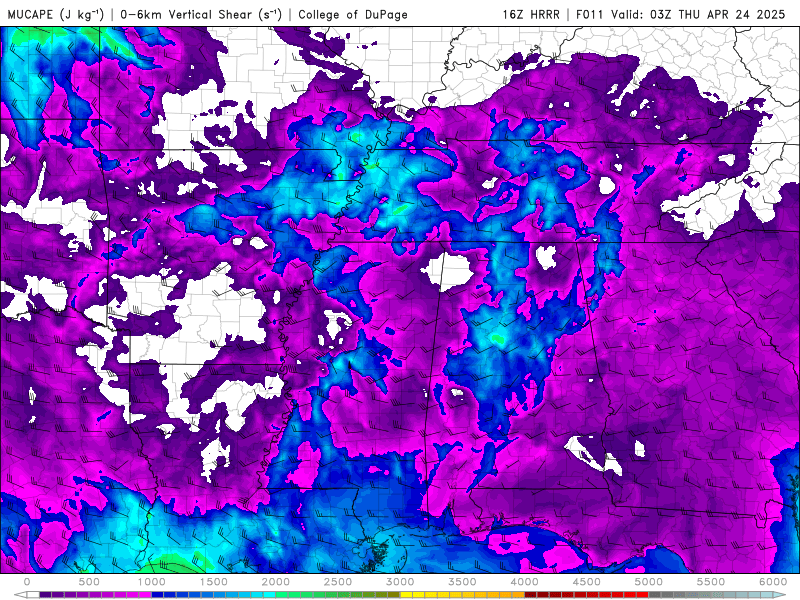
Task: Click the '5000' value on the color scale
Action: coord(649,582)
